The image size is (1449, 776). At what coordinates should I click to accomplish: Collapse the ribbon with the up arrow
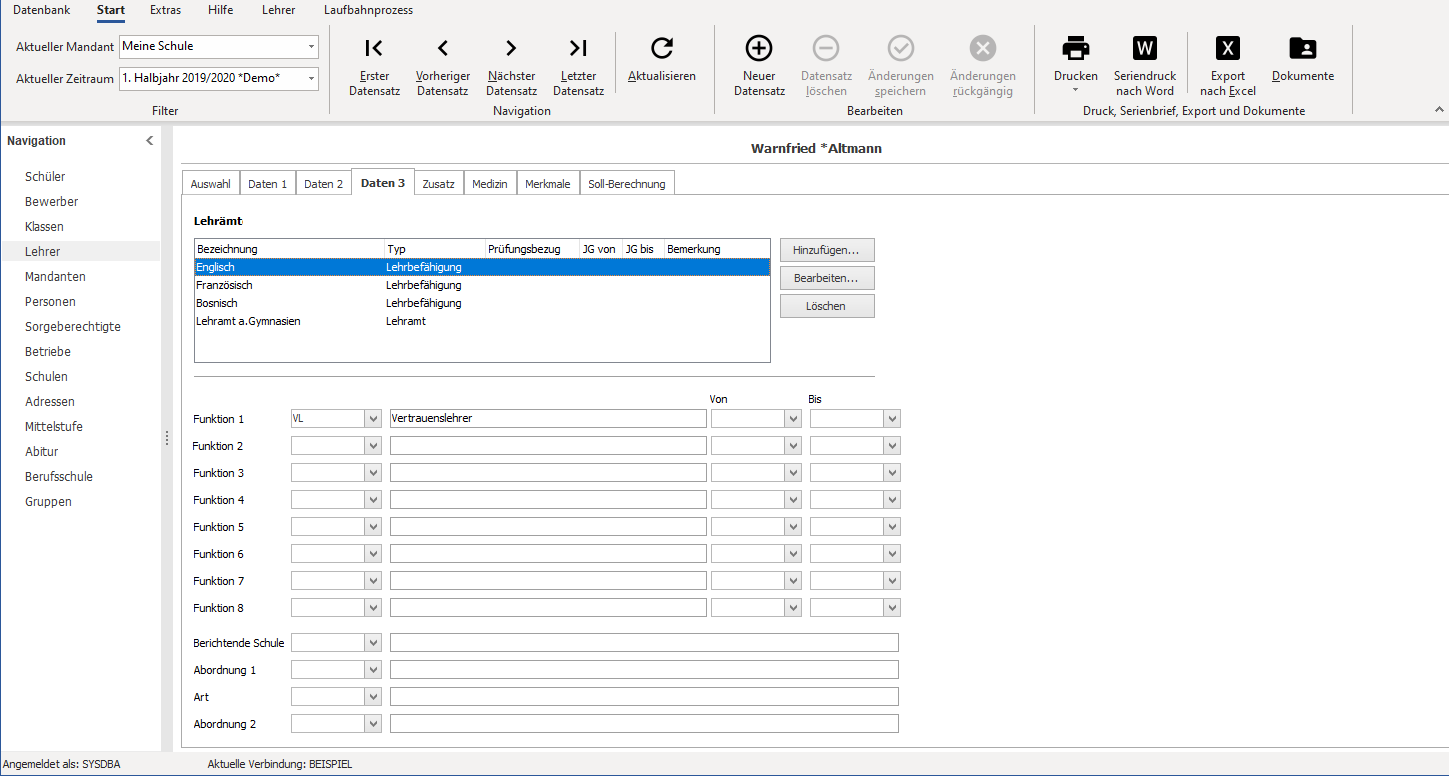click(1439, 110)
